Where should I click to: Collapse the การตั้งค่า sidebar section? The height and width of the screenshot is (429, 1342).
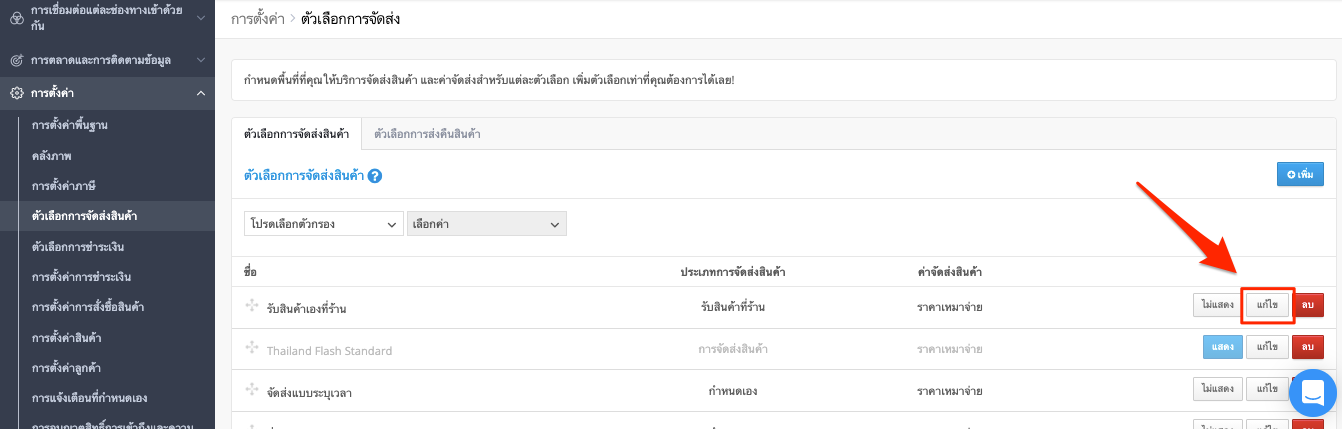[x=201, y=93]
